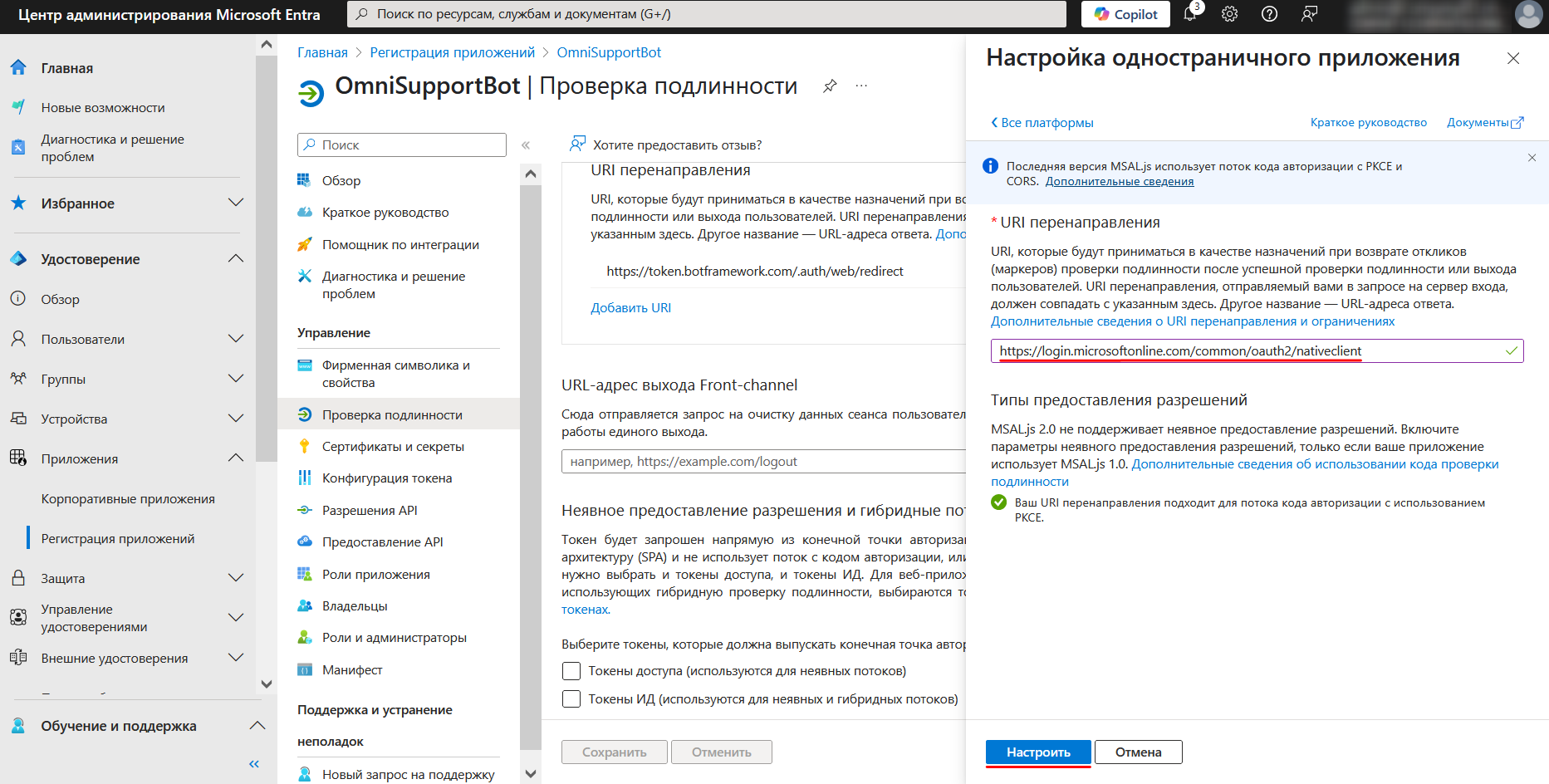
Task: Open Обзор under Удостоверение
Action: [x=61, y=300]
